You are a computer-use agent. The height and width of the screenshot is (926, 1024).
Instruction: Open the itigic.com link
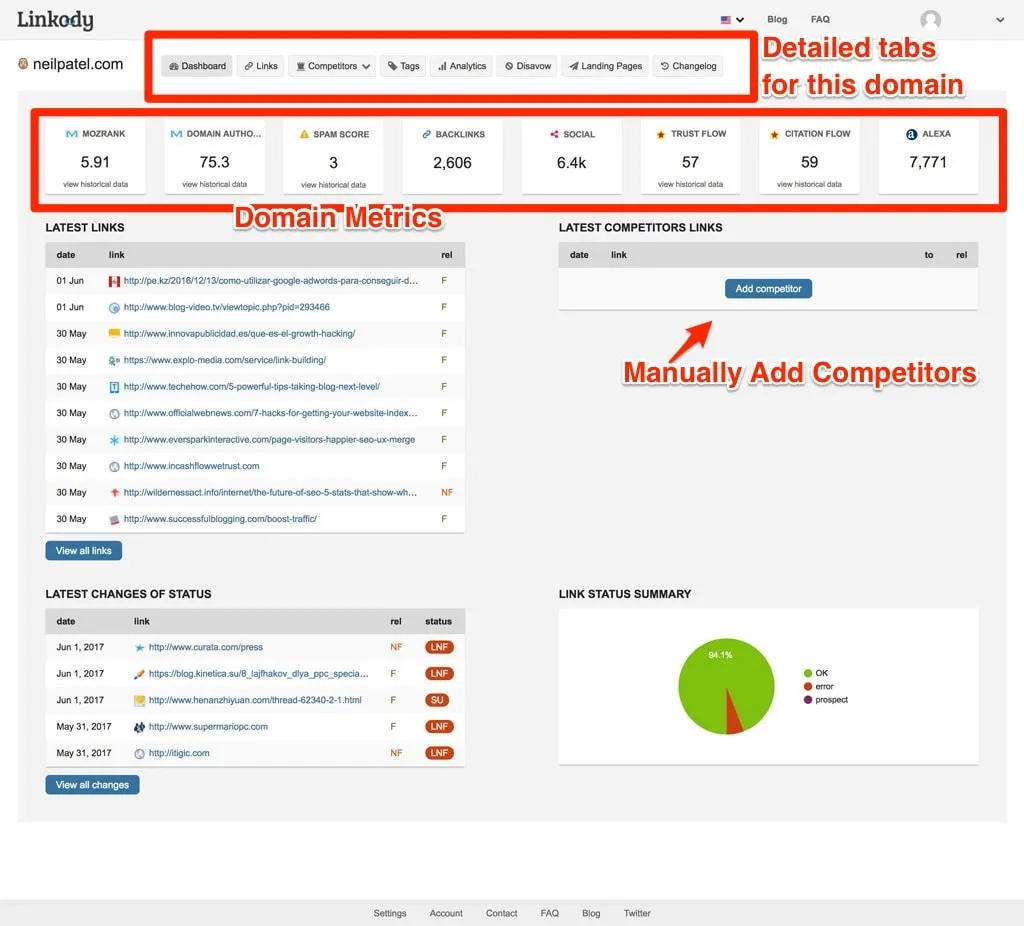point(179,753)
